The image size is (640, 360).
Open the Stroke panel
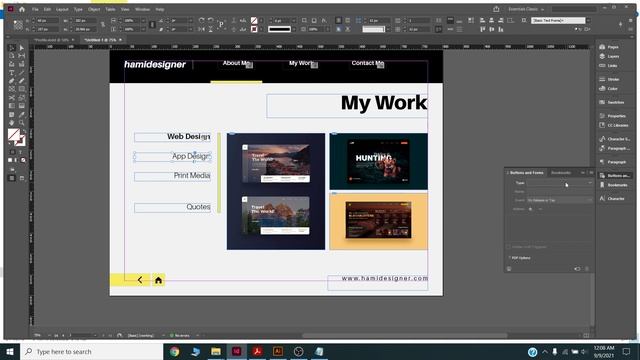613,79
